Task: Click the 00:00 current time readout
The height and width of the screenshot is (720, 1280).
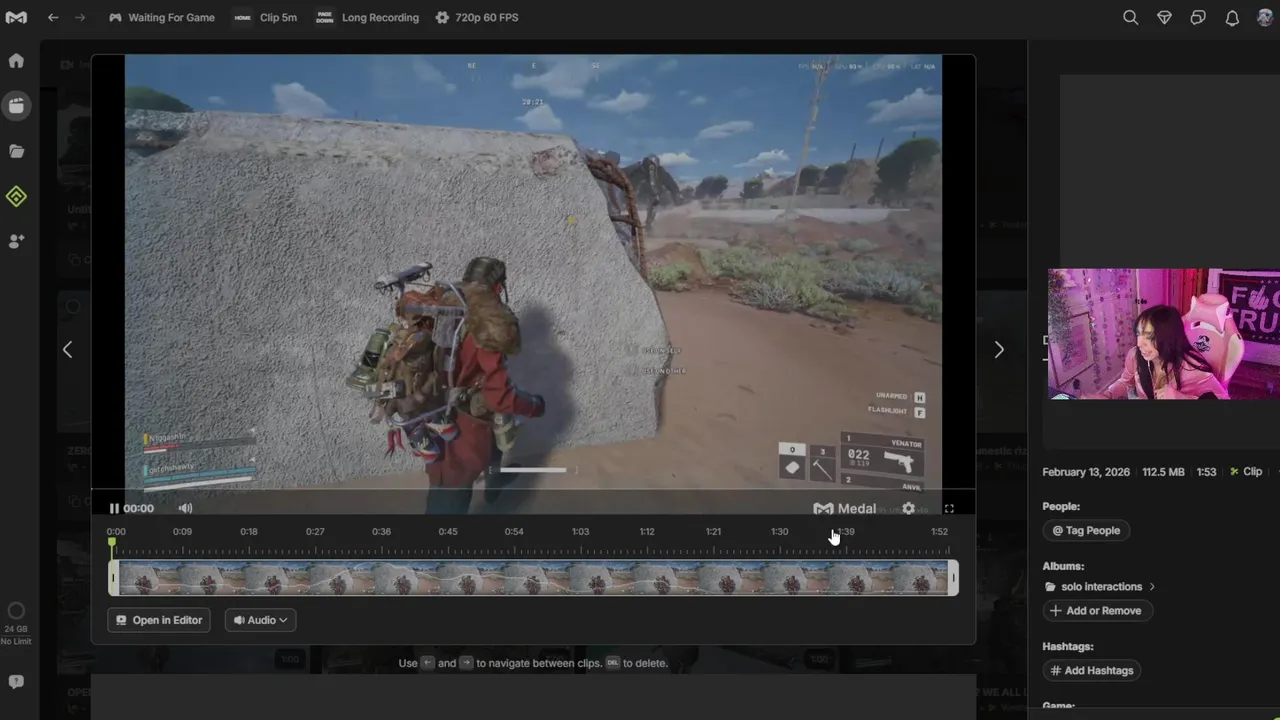Action: 138,508
